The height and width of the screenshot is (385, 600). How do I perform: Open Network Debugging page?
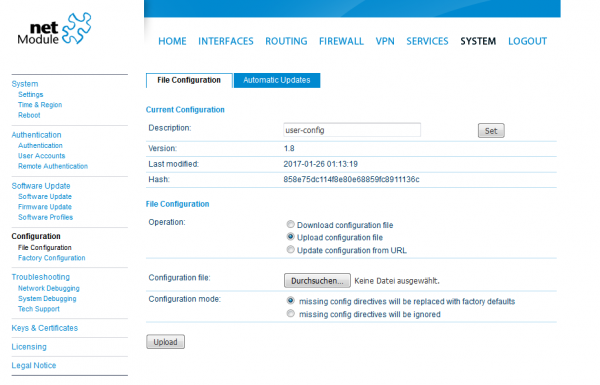[49, 288]
